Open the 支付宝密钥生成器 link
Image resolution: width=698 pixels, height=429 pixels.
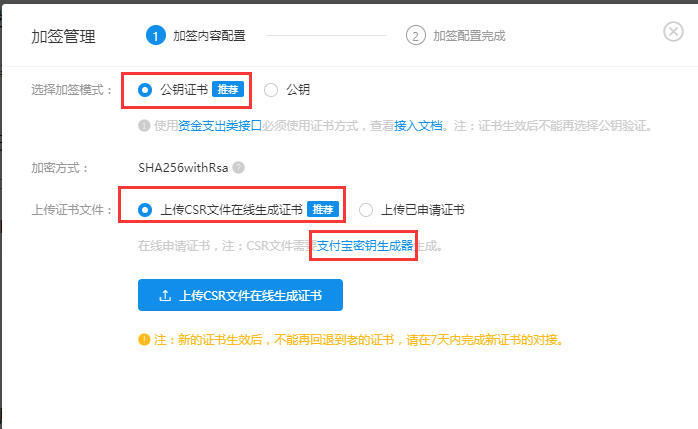click(x=365, y=246)
